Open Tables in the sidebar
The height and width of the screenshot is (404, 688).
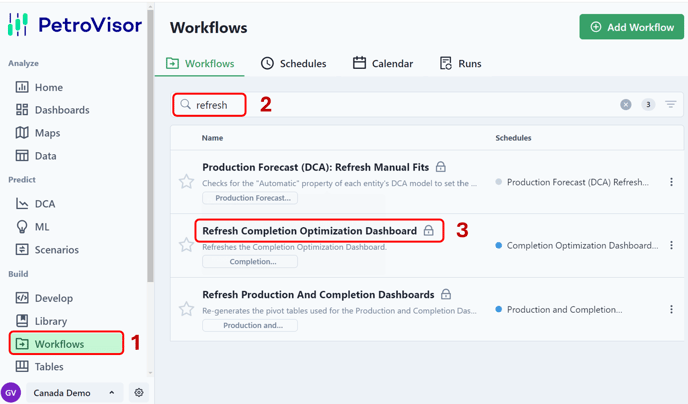point(39,366)
